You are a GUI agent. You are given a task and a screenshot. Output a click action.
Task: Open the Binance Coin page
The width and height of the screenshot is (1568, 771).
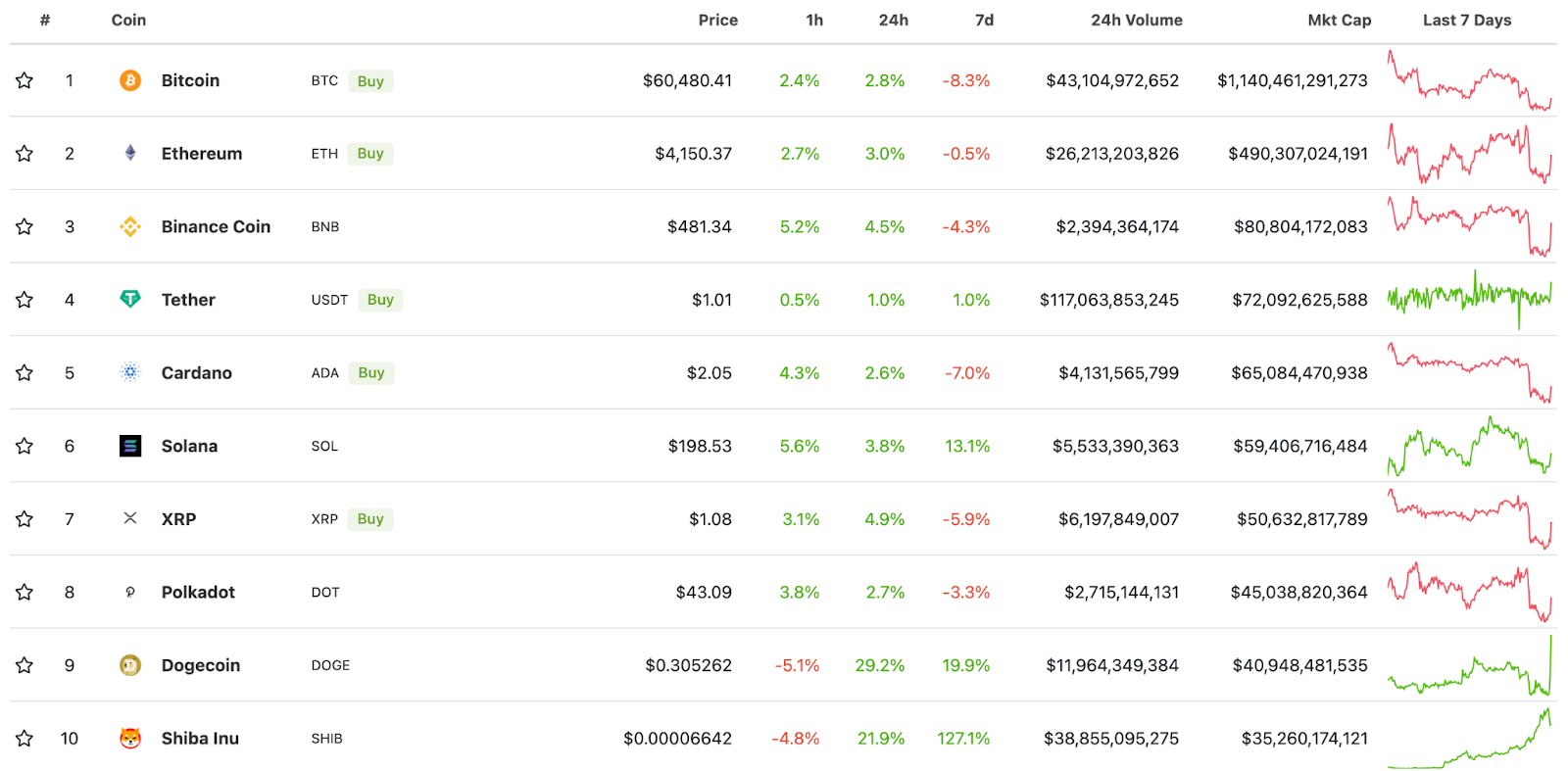216,226
